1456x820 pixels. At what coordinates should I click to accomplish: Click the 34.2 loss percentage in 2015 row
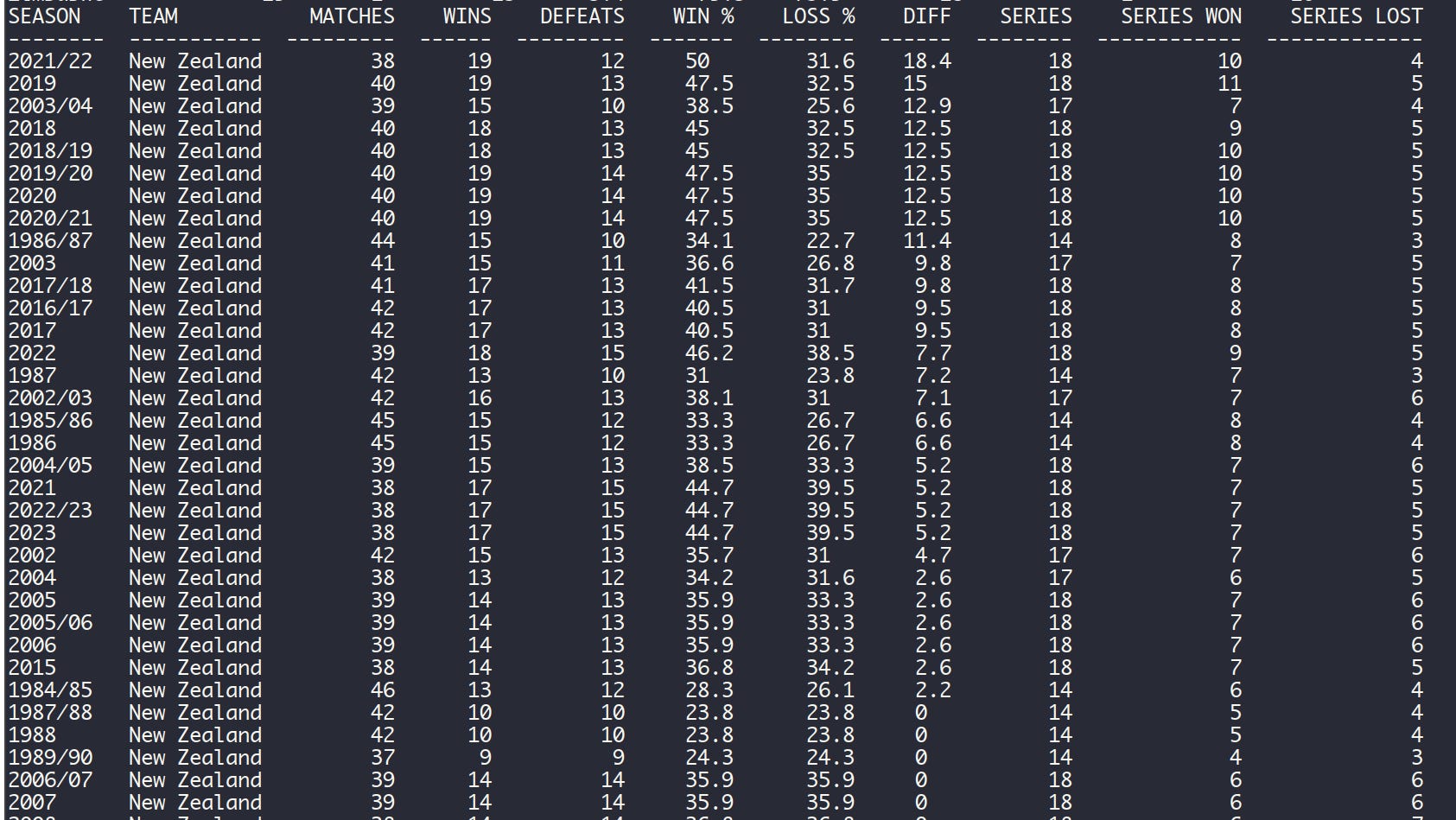pos(830,668)
